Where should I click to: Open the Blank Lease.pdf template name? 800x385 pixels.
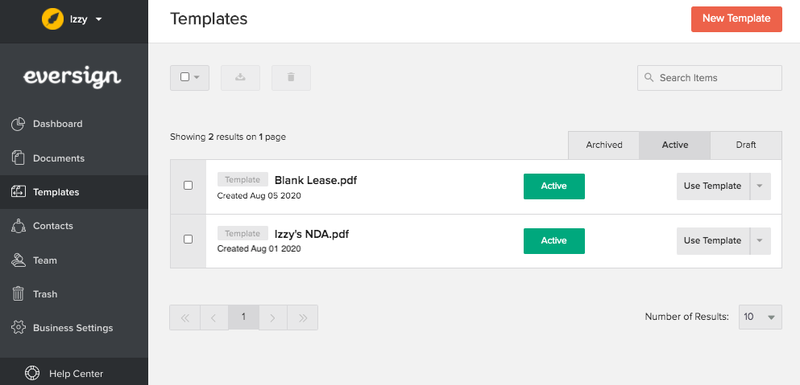pyautogui.click(x=315, y=180)
